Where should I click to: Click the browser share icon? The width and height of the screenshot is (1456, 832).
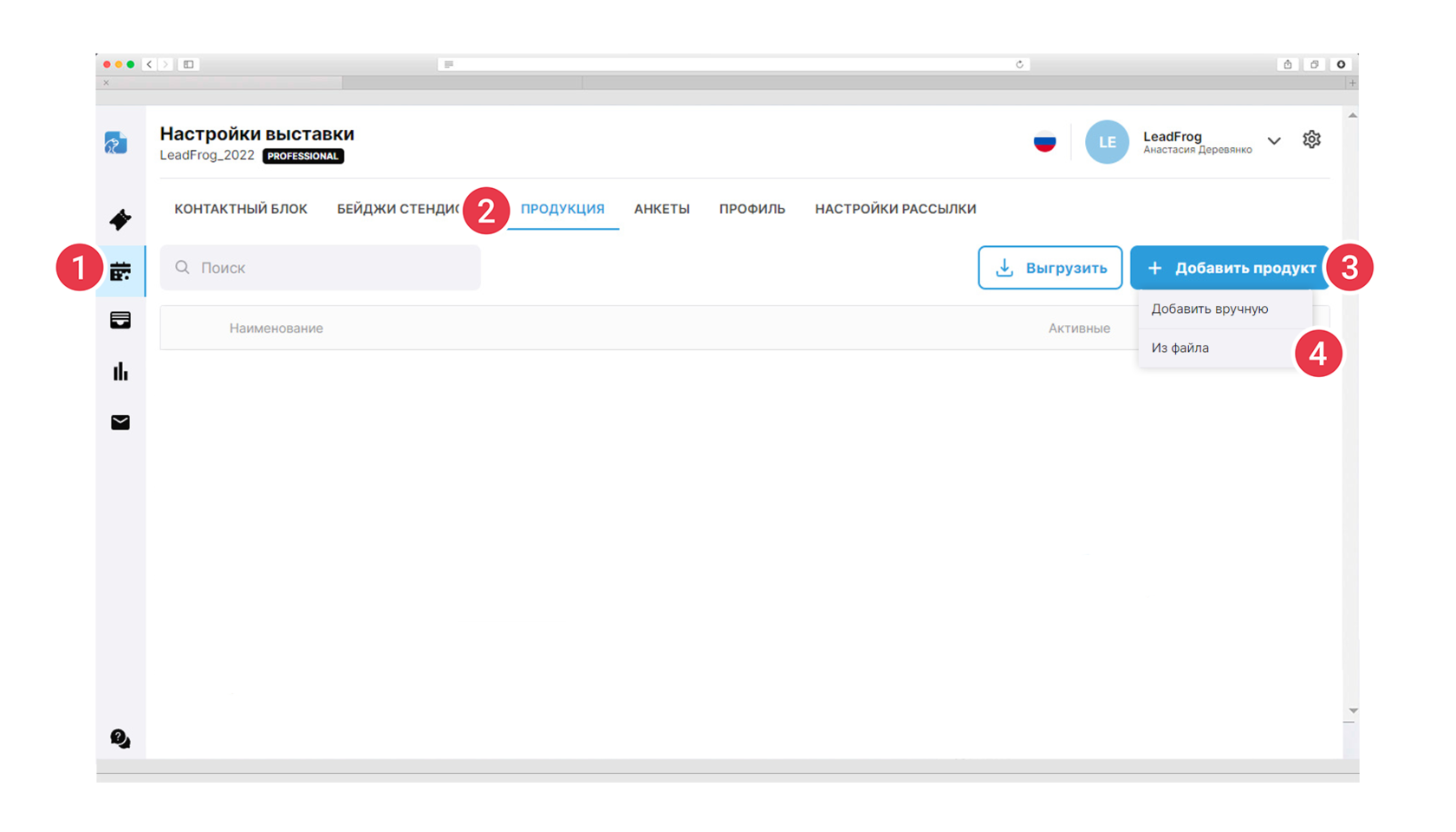coord(1288,64)
